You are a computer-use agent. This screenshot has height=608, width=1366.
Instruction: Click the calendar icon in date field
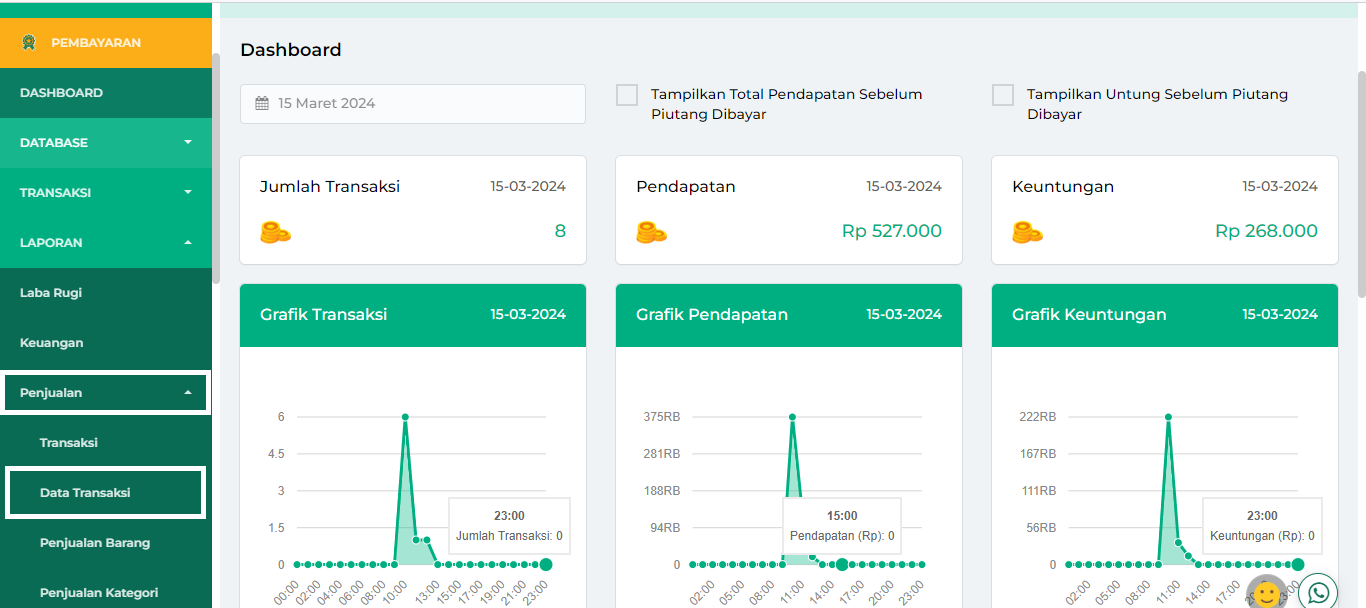[262, 103]
